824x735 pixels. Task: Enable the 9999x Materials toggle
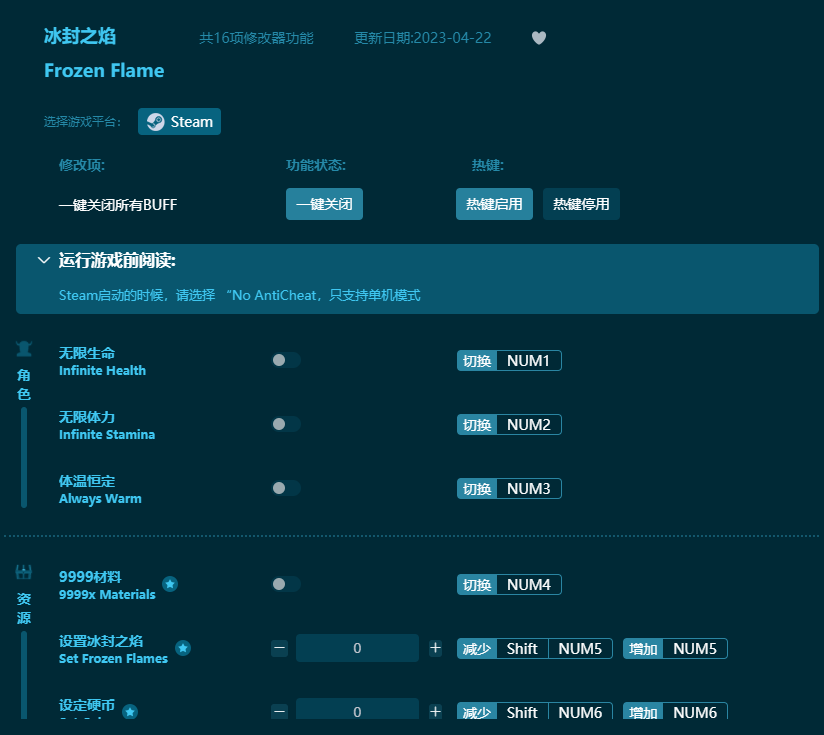[x=286, y=584]
